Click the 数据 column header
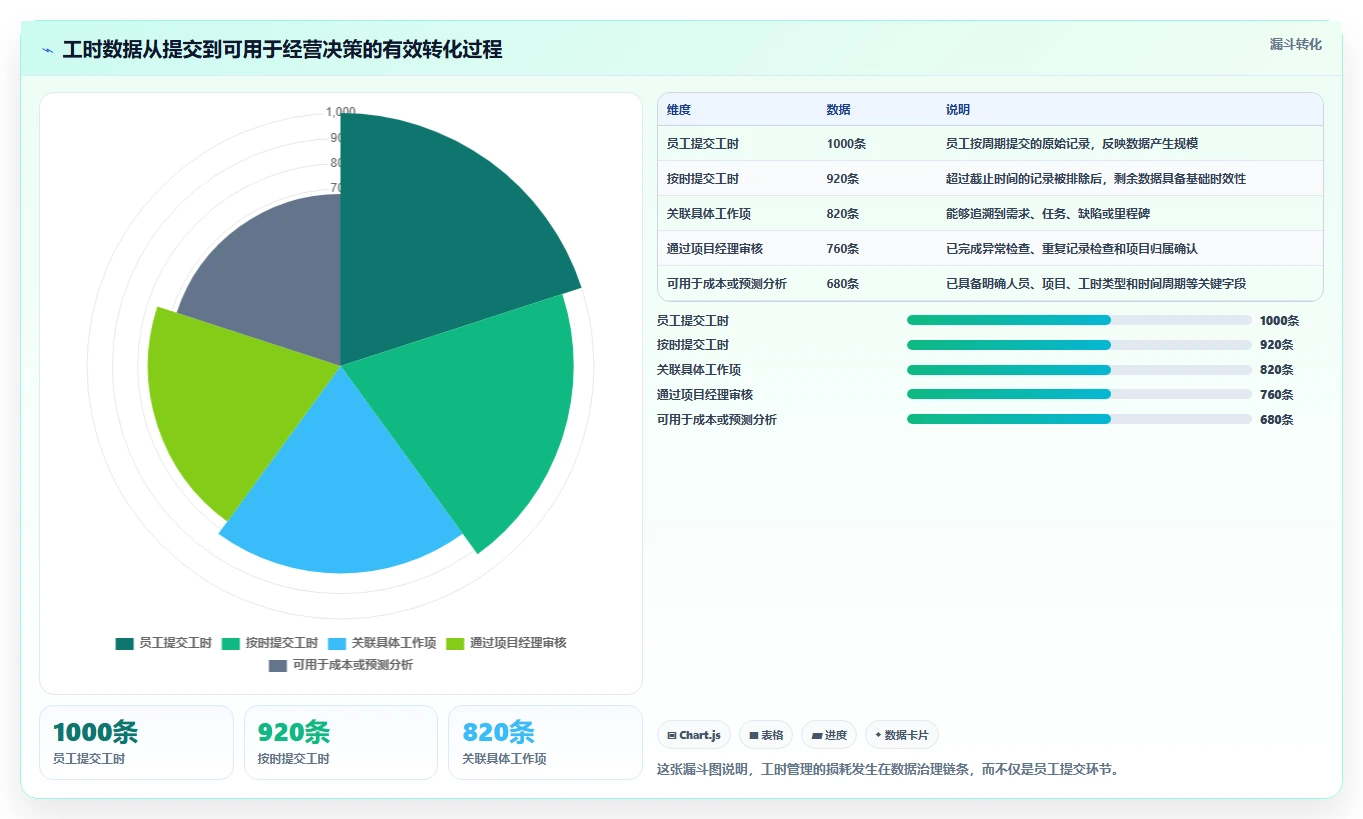The height and width of the screenshot is (819, 1363). tap(839, 110)
